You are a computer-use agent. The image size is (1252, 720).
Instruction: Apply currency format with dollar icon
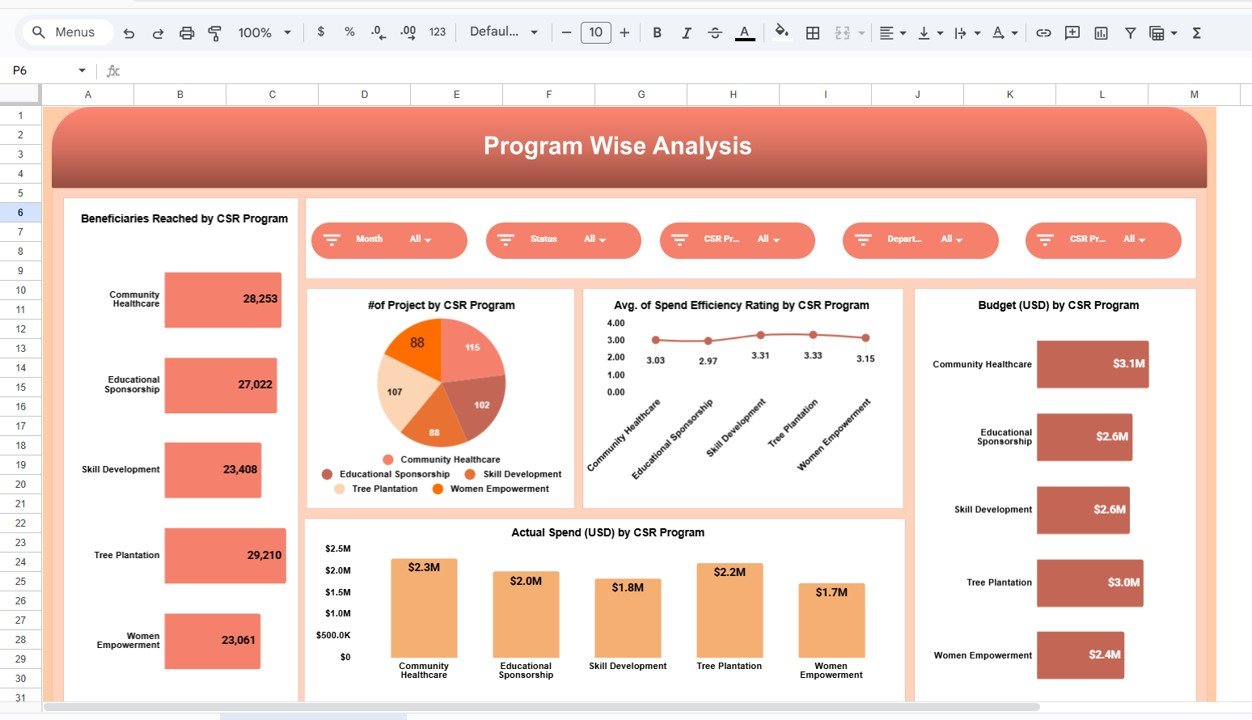[320, 32]
